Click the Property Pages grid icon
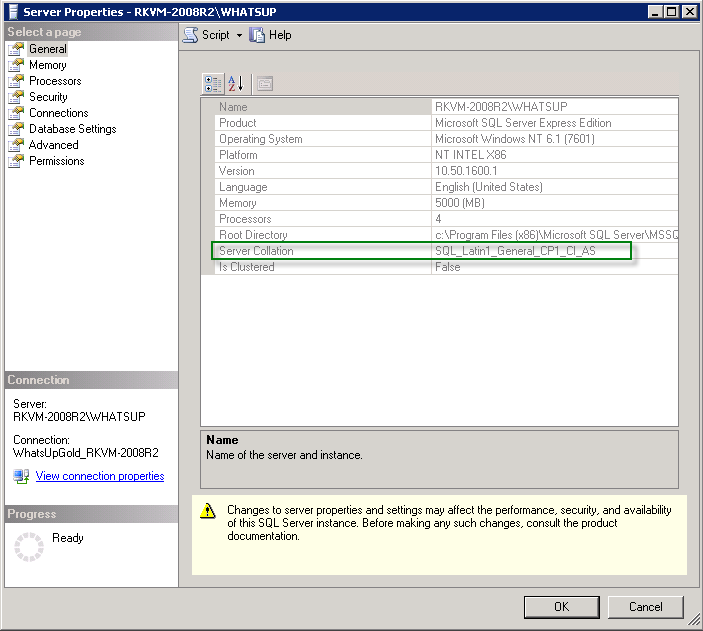The width and height of the screenshot is (703, 631). pos(264,83)
